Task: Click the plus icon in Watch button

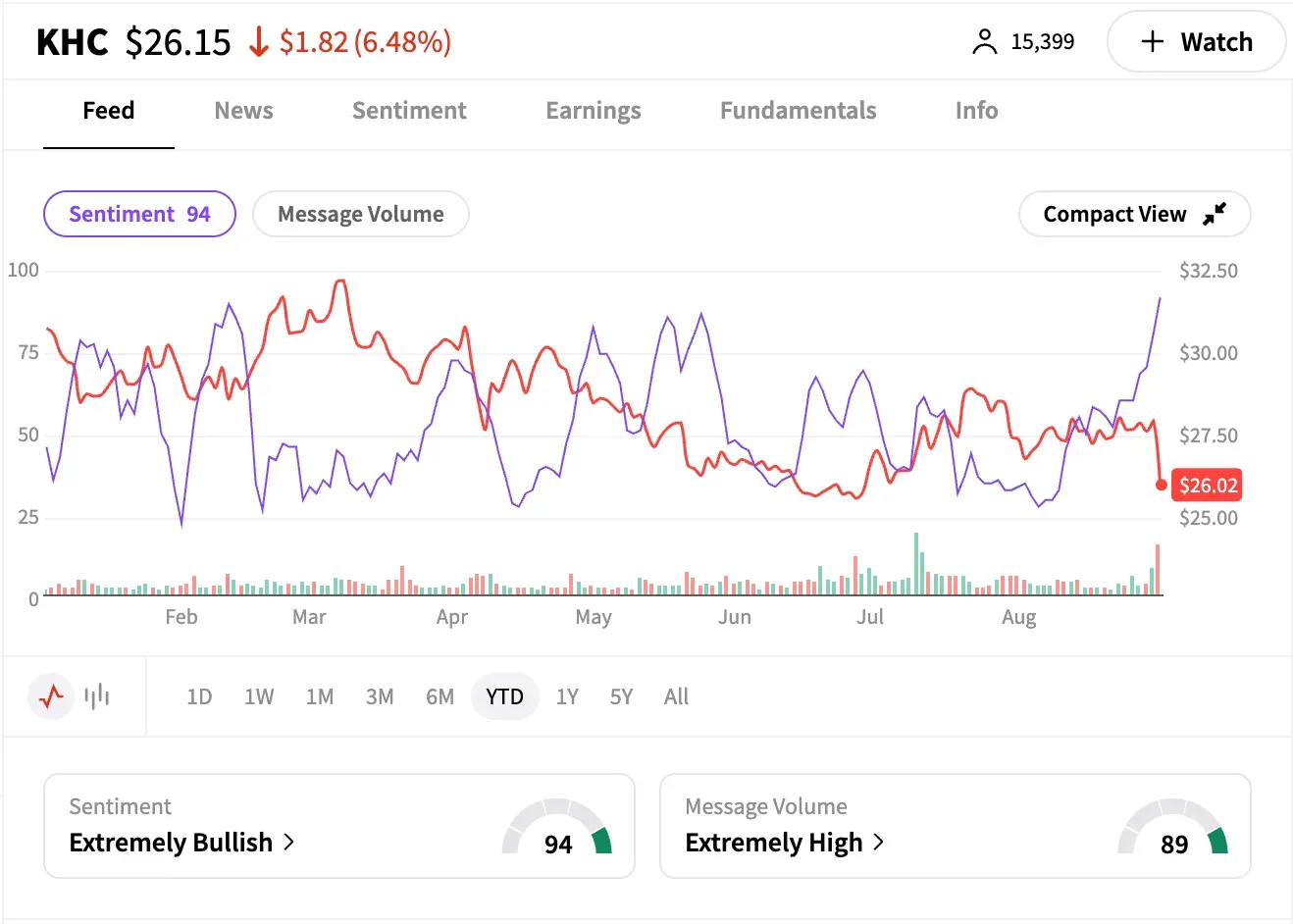Action: [x=1153, y=42]
